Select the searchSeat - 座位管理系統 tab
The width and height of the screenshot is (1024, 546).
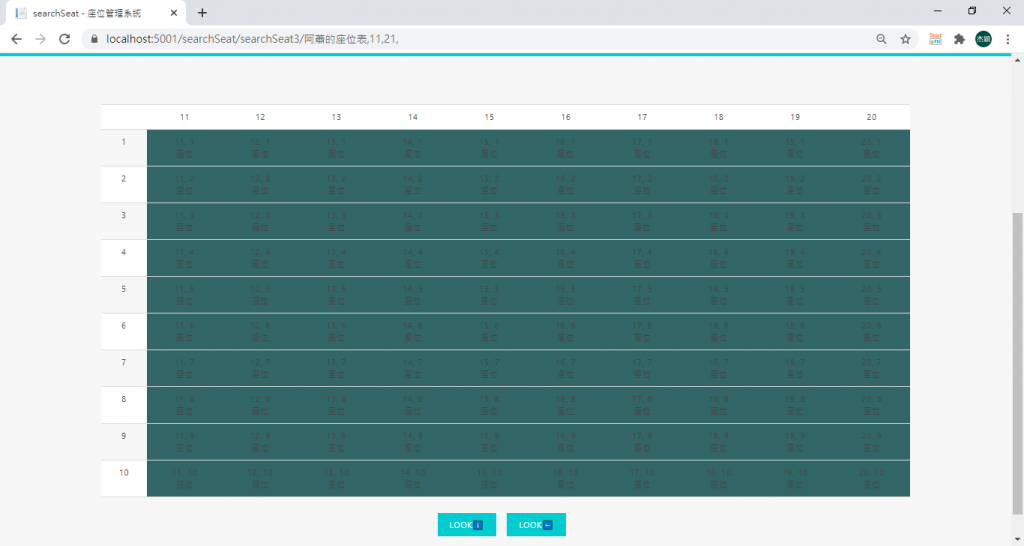(95, 13)
